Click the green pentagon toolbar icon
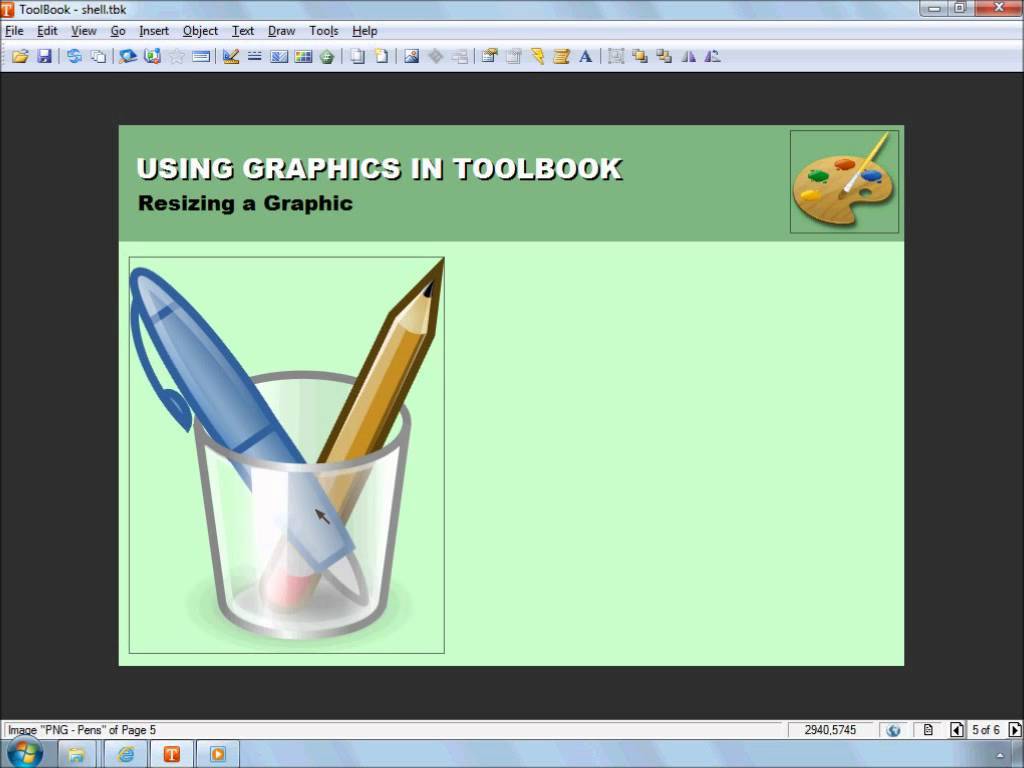This screenshot has width=1024, height=768. 327,56
